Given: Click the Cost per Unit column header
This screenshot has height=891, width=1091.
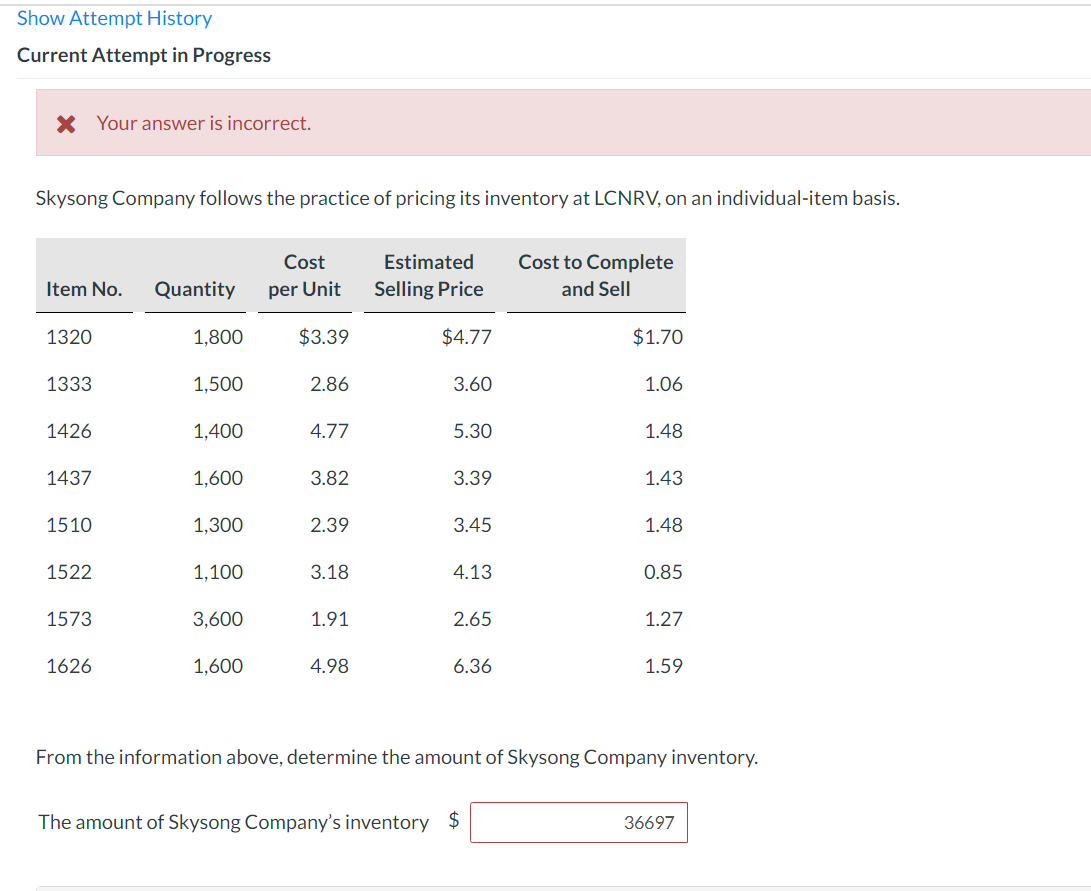Looking at the screenshot, I should coord(305,275).
